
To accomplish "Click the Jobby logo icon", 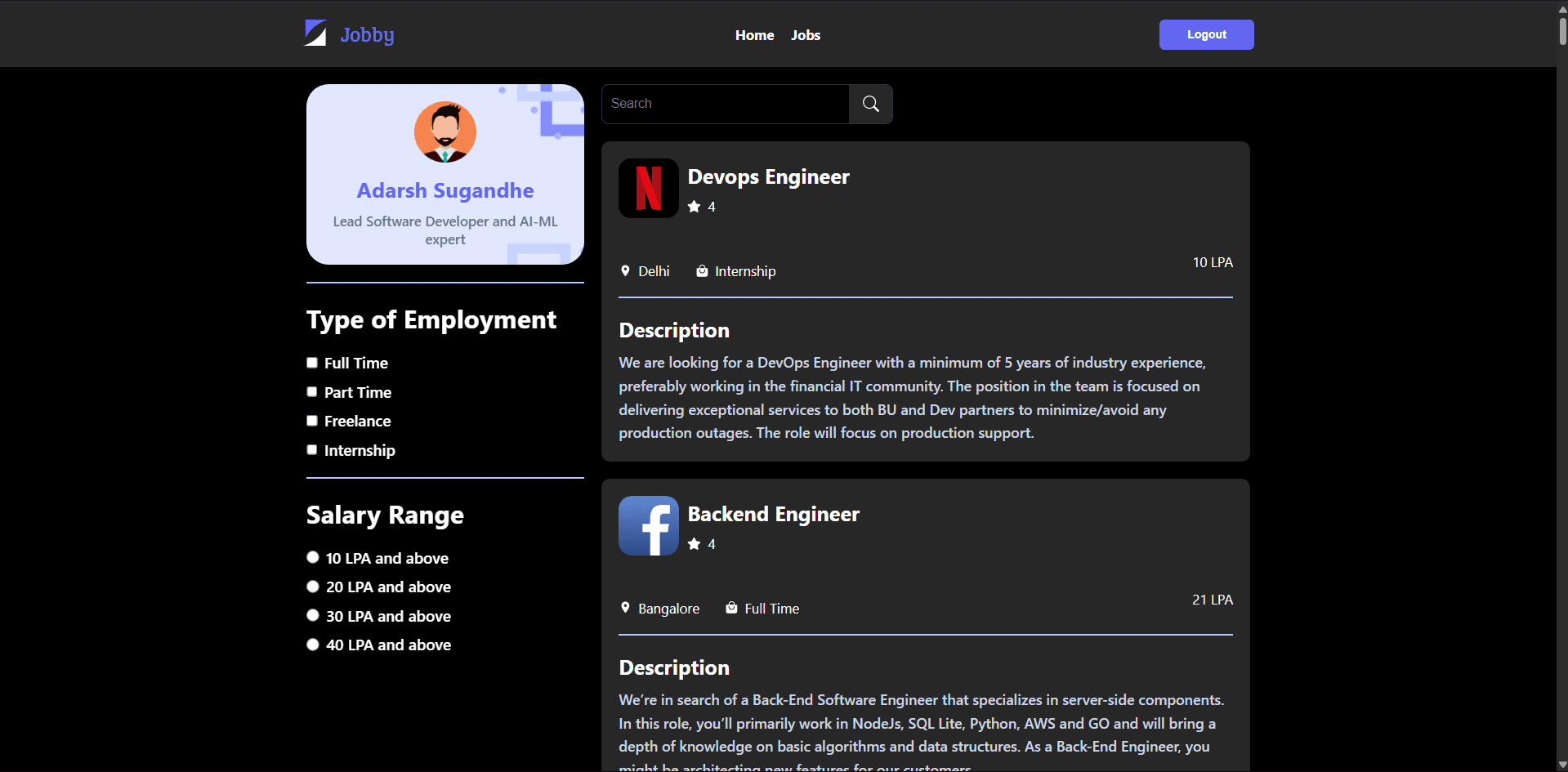I will click(315, 33).
